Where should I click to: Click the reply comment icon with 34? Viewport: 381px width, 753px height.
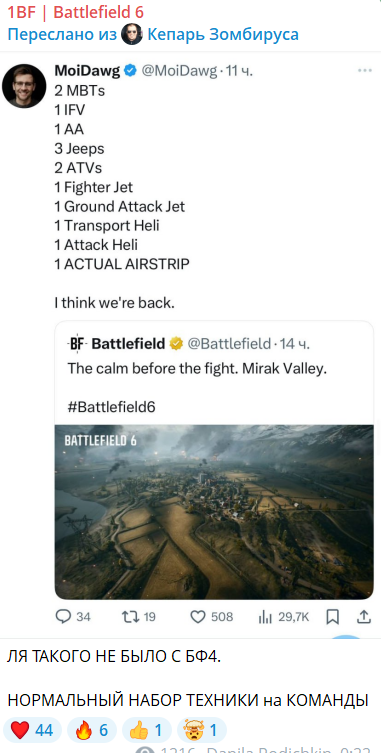(x=63, y=617)
